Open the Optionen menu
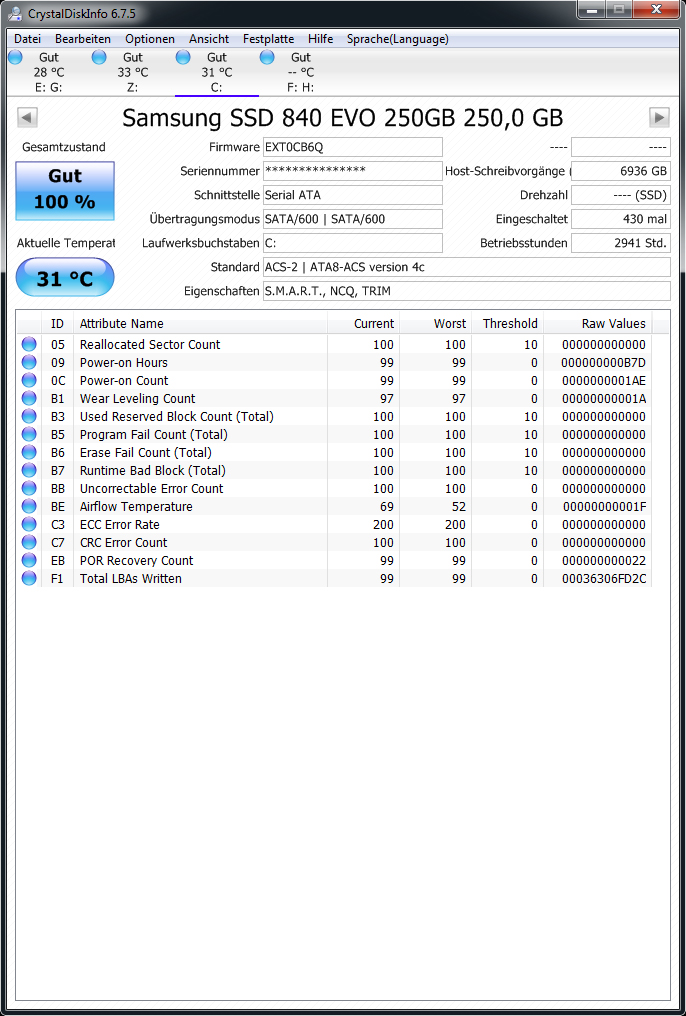The width and height of the screenshot is (686, 1016). (150, 39)
